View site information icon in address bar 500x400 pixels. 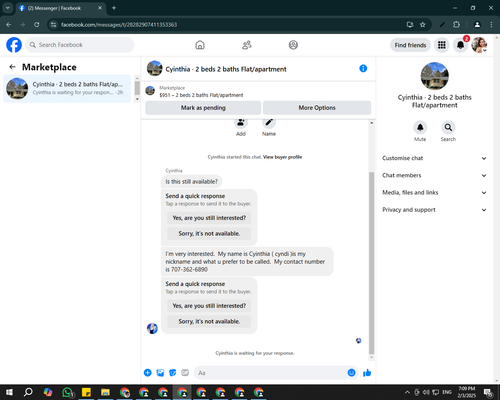(x=53, y=25)
